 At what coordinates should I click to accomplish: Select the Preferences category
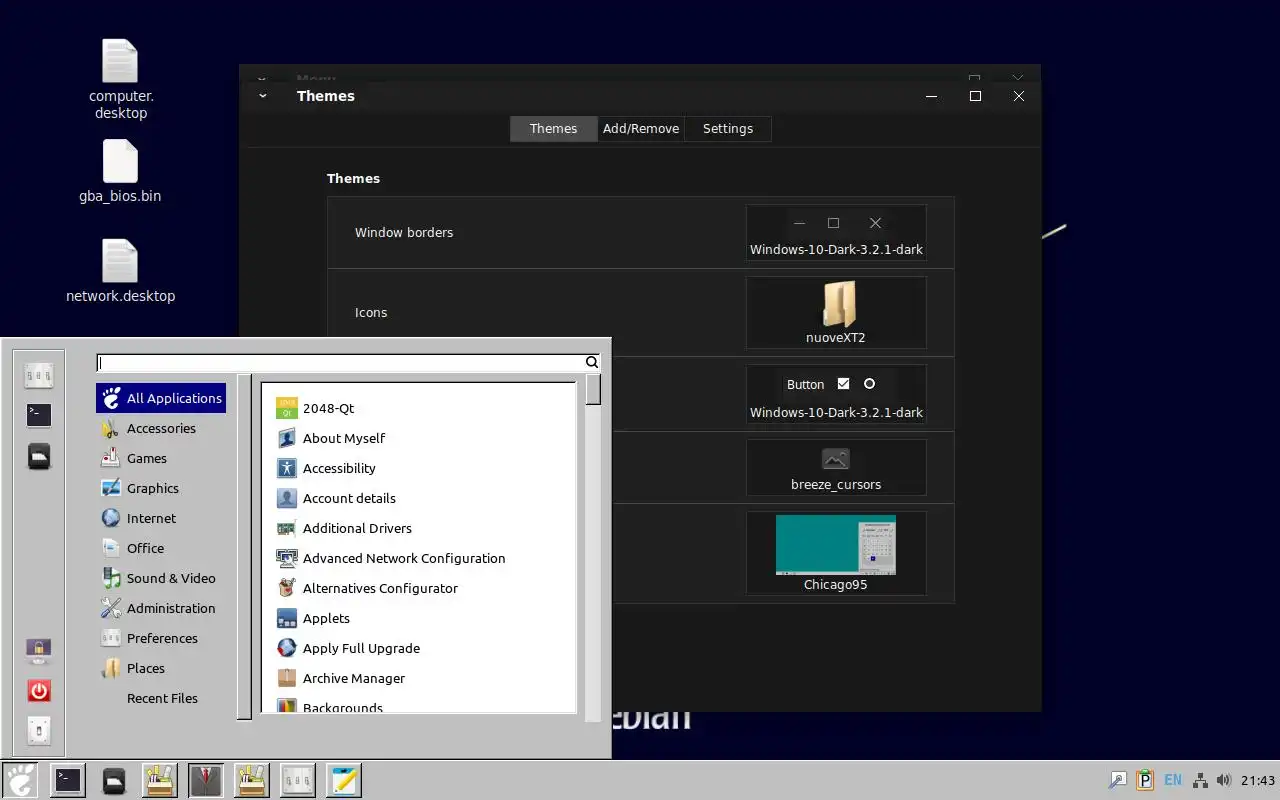click(x=161, y=638)
